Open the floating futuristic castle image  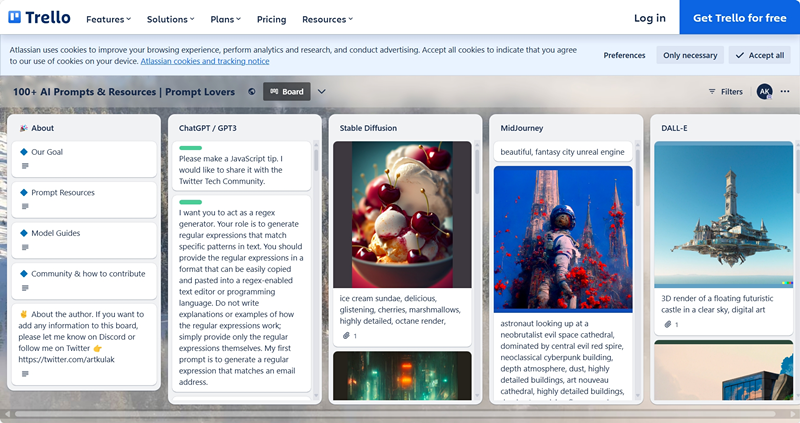tap(723, 214)
